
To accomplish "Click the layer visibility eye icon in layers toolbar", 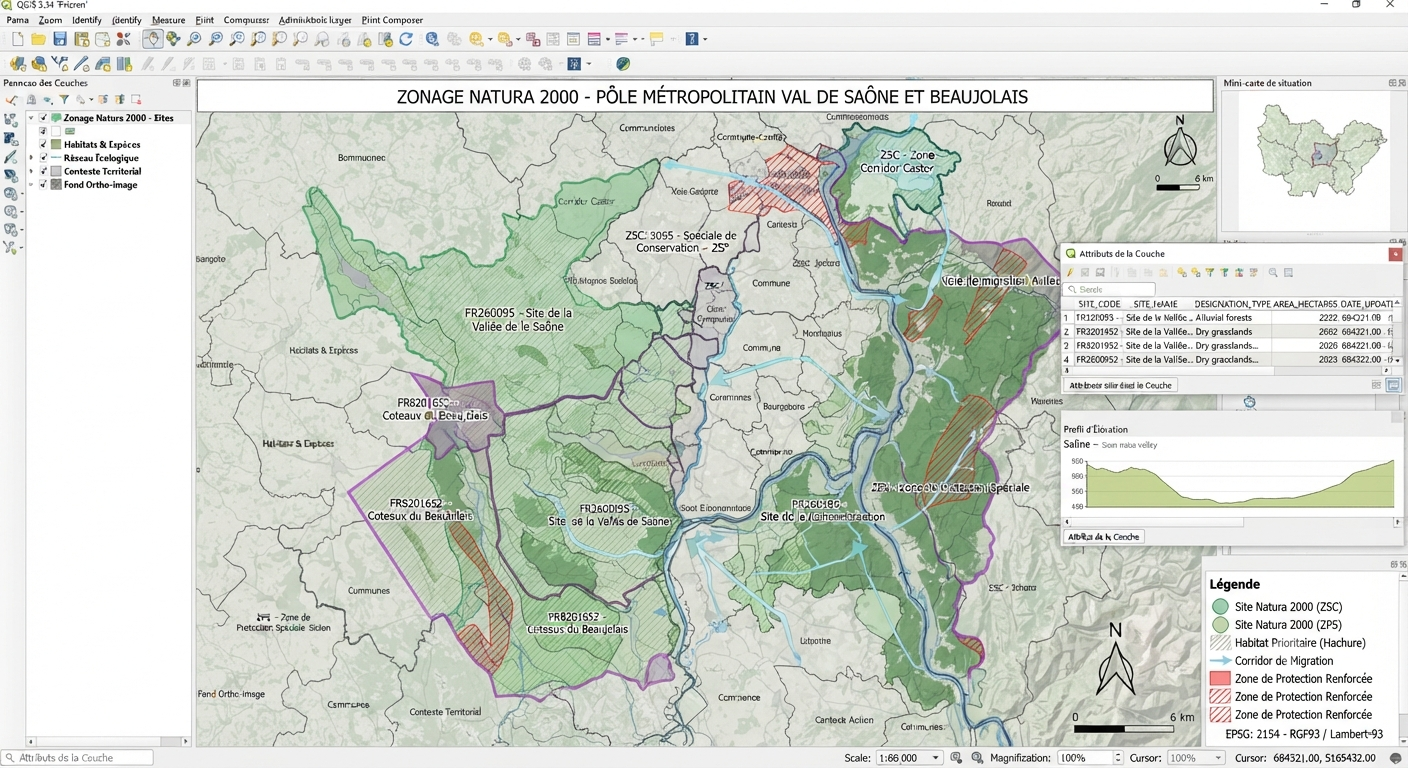I will 47,100.
